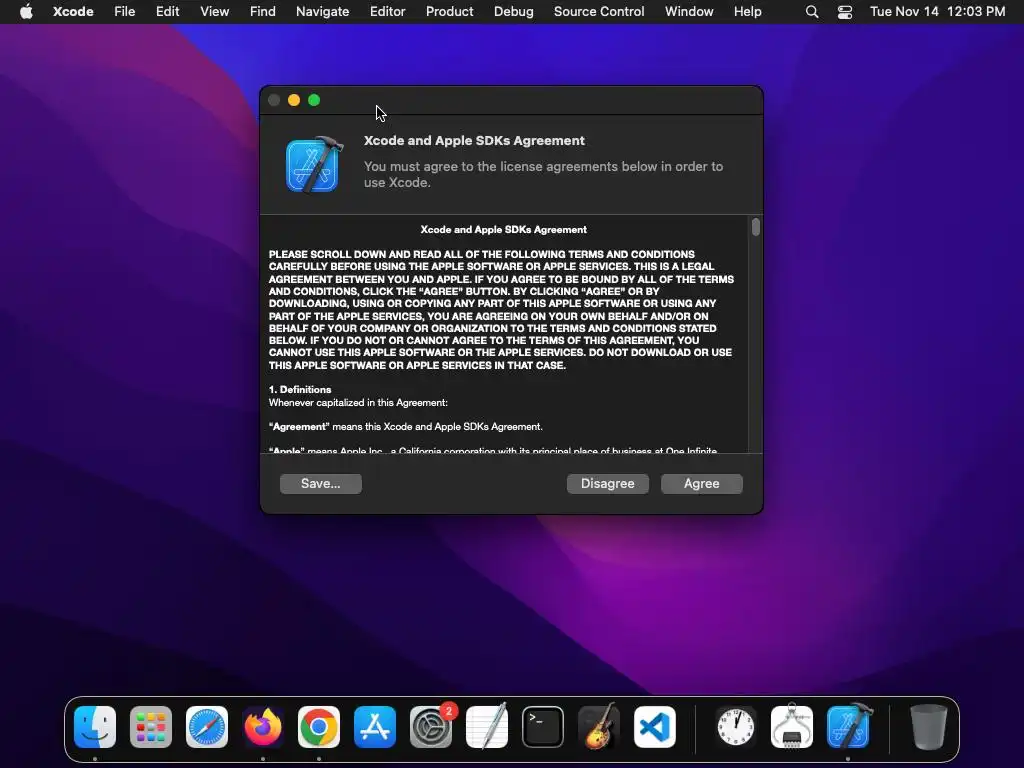The width and height of the screenshot is (1024, 768).
Task: Open the View menu
Action: click(x=215, y=12)
